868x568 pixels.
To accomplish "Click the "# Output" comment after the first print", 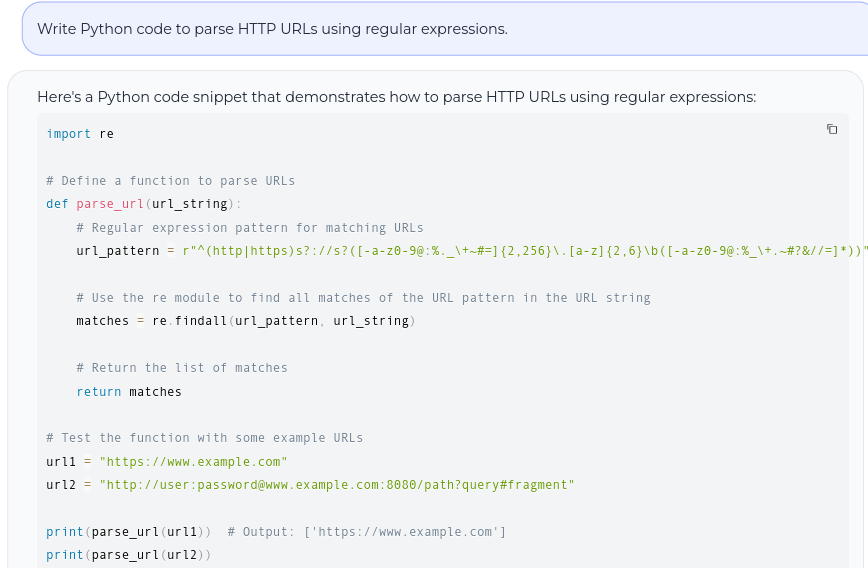I will [367, 531].
